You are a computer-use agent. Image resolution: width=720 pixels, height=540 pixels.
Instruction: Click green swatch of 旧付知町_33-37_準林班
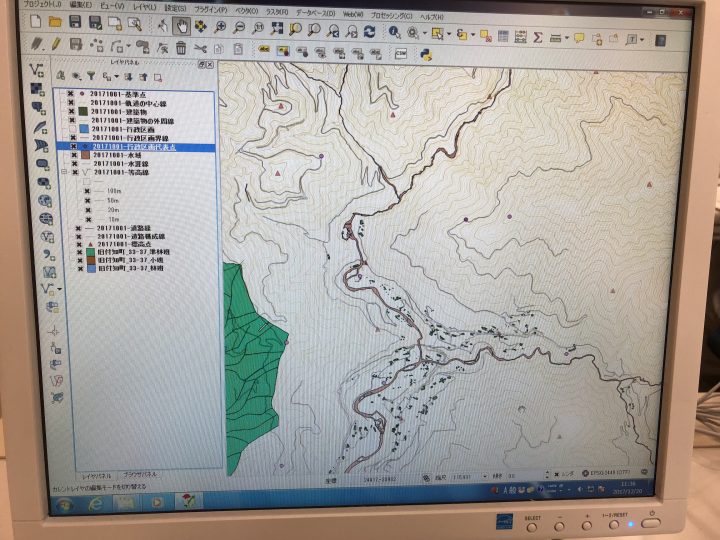point(90,252)
